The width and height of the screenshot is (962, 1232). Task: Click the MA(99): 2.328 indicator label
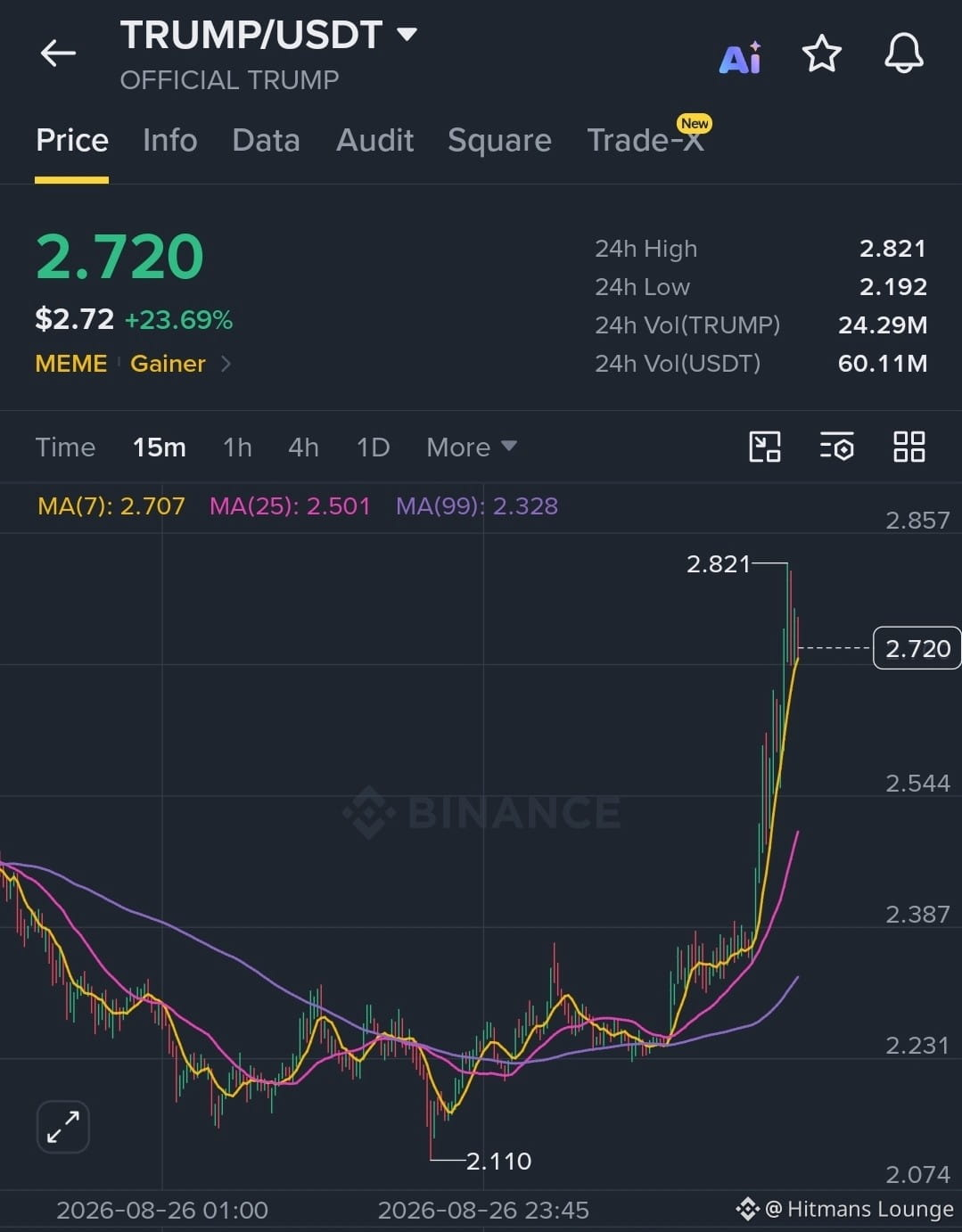pos(477,506)
